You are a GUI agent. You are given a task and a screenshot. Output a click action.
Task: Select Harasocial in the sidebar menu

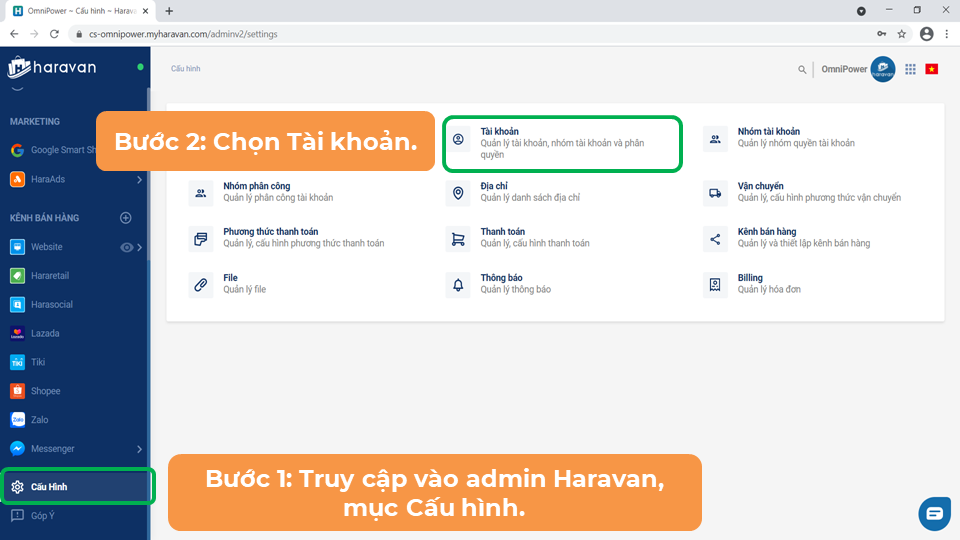pos(51,304)
